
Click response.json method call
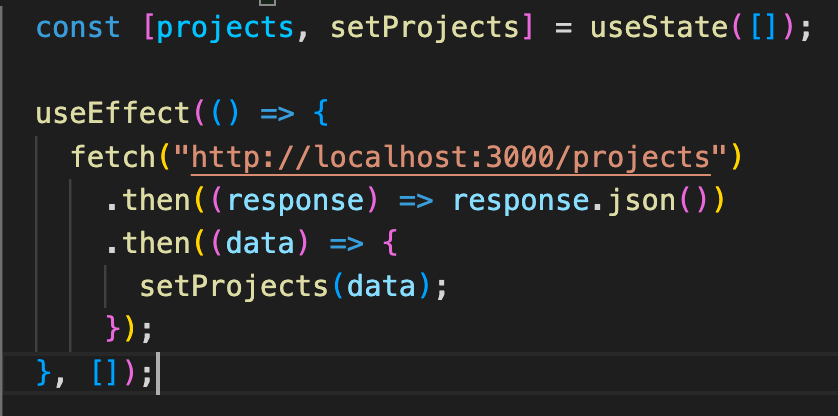580,201
